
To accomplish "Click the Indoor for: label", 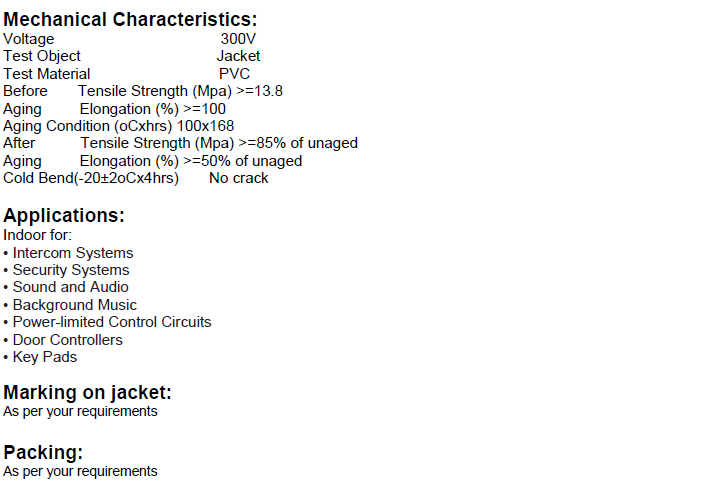I will tap(38, 235).
